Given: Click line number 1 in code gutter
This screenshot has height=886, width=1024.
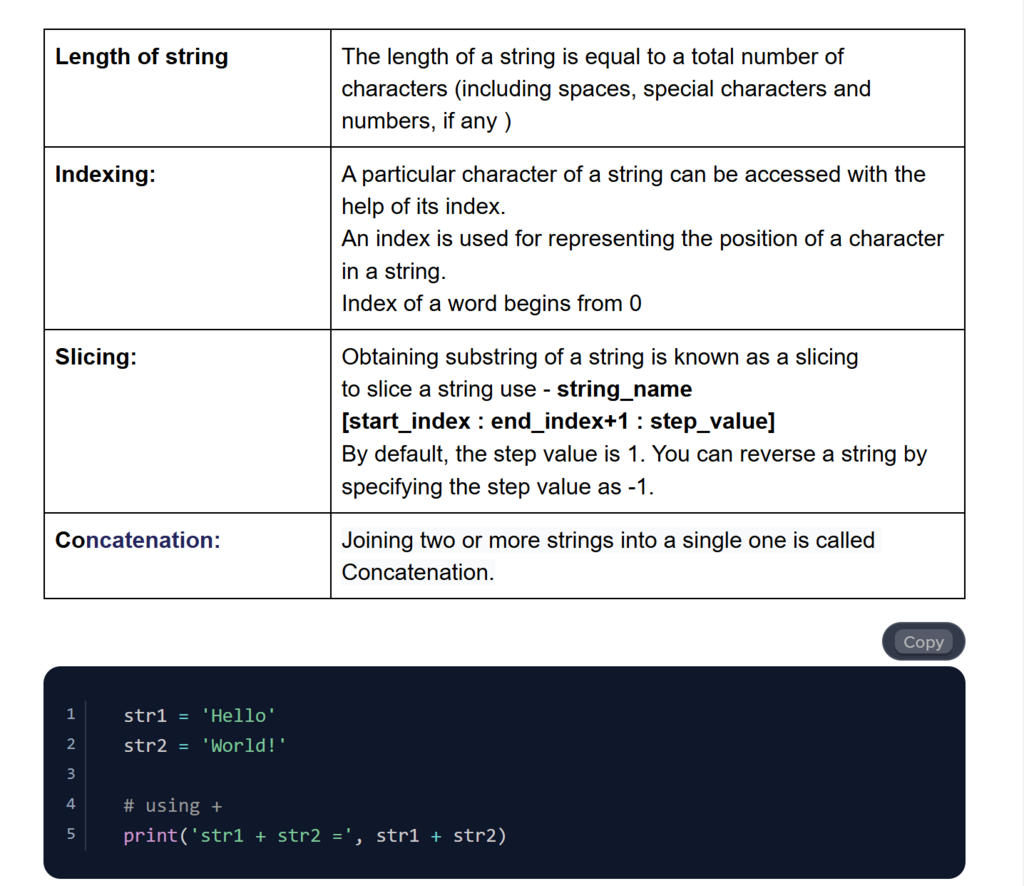Looking at the screenshot, I should (x=71, y=714).
